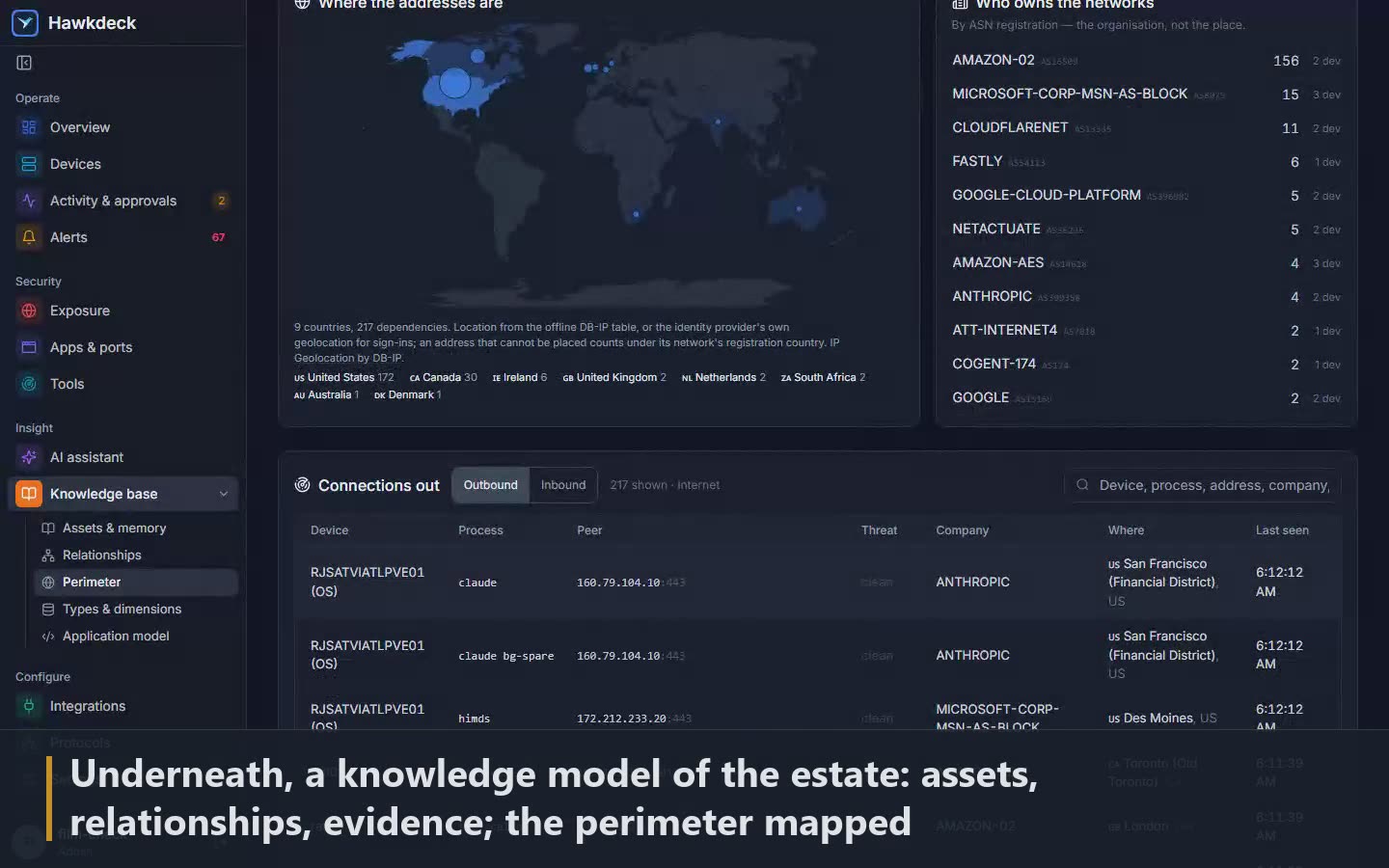
Task: Select the NETACTUATE network row
Action: 1146,230
